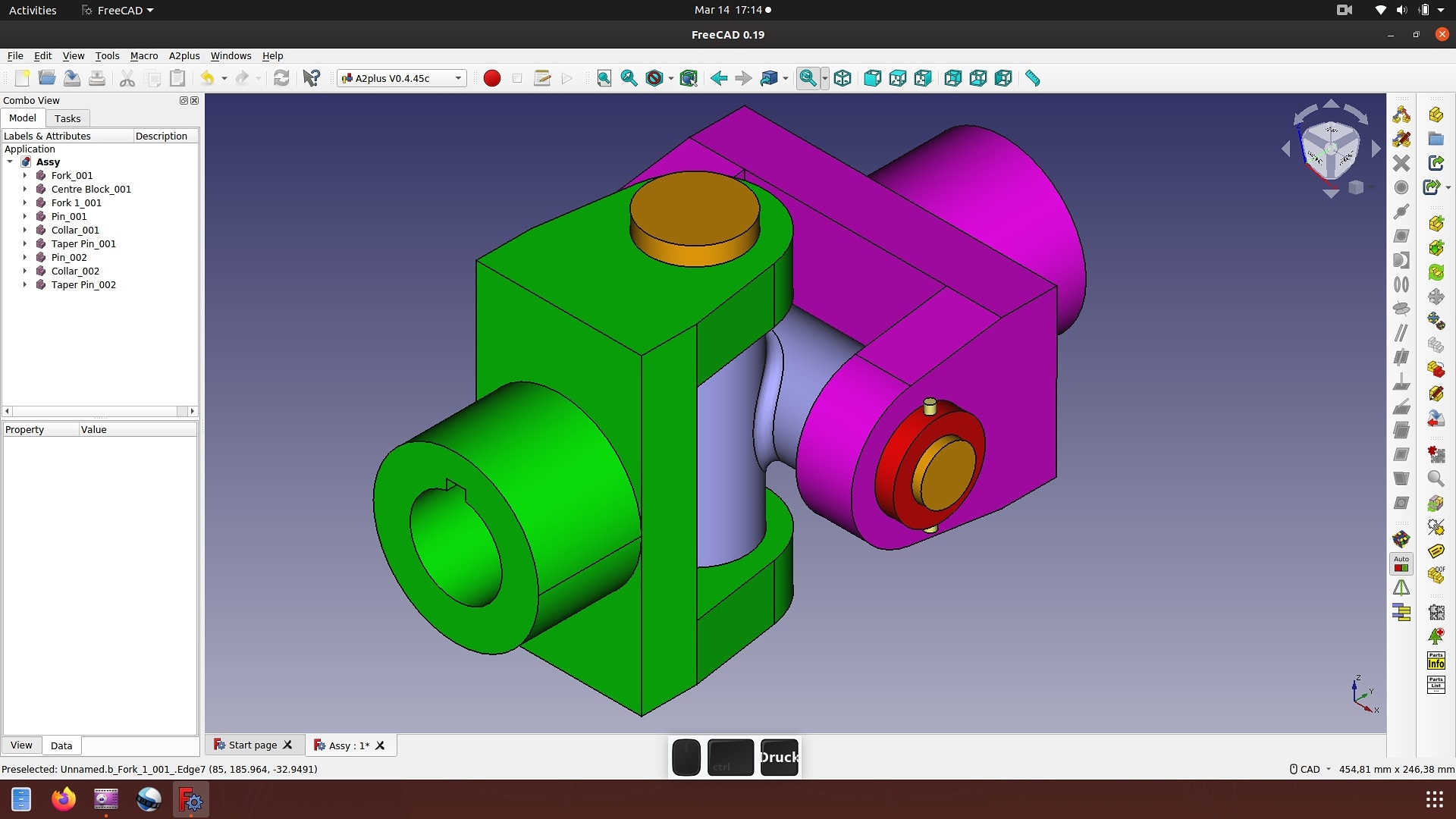Open the draw style dropdown arrow
The height and width of the screenshot is (819, 1456).
670,78
